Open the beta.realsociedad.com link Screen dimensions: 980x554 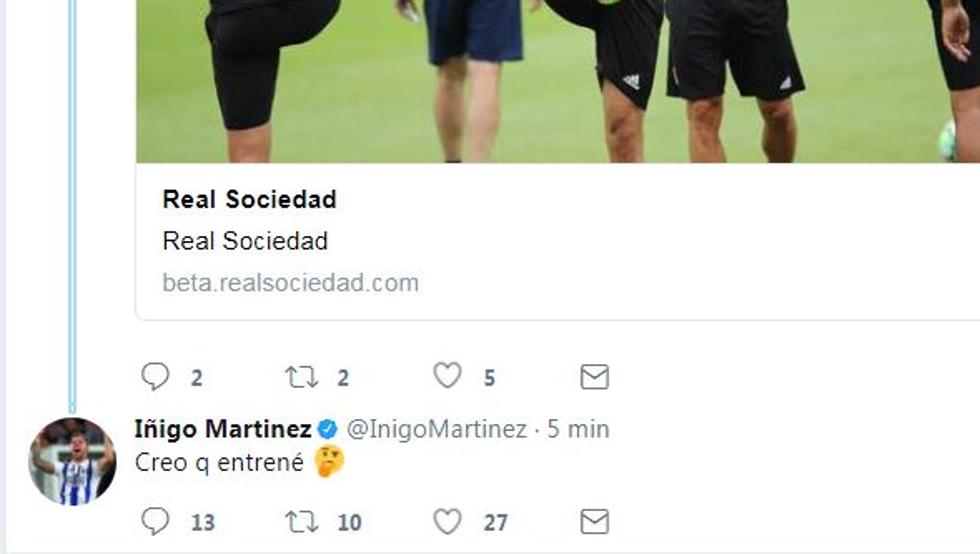pyautogui.click(x=291, y=283)
